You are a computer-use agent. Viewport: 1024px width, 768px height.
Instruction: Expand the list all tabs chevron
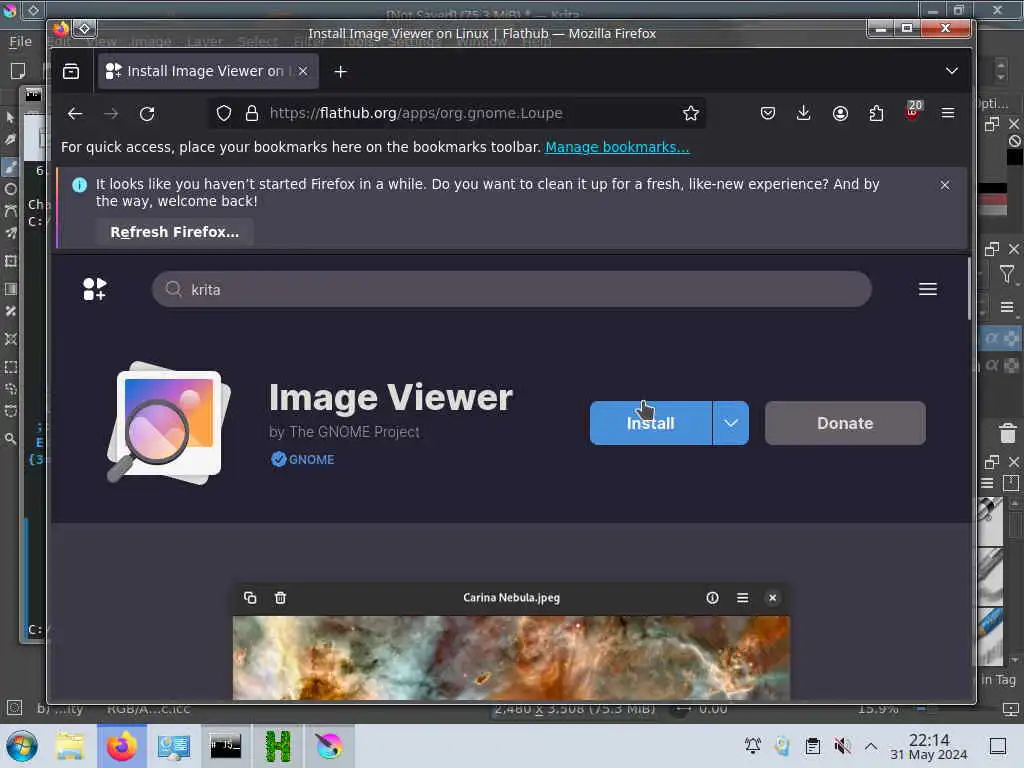pos(952,71)
